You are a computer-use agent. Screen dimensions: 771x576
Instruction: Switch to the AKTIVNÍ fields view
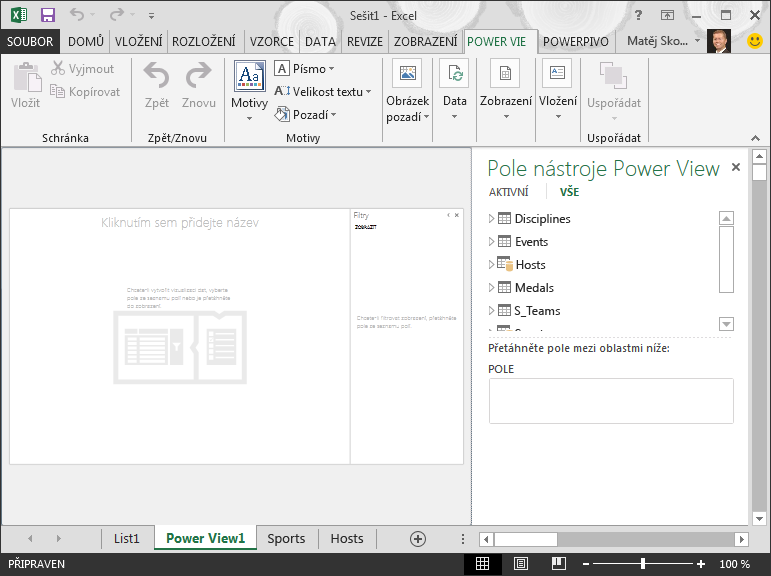pyautogui.click(x=508, y=192)
